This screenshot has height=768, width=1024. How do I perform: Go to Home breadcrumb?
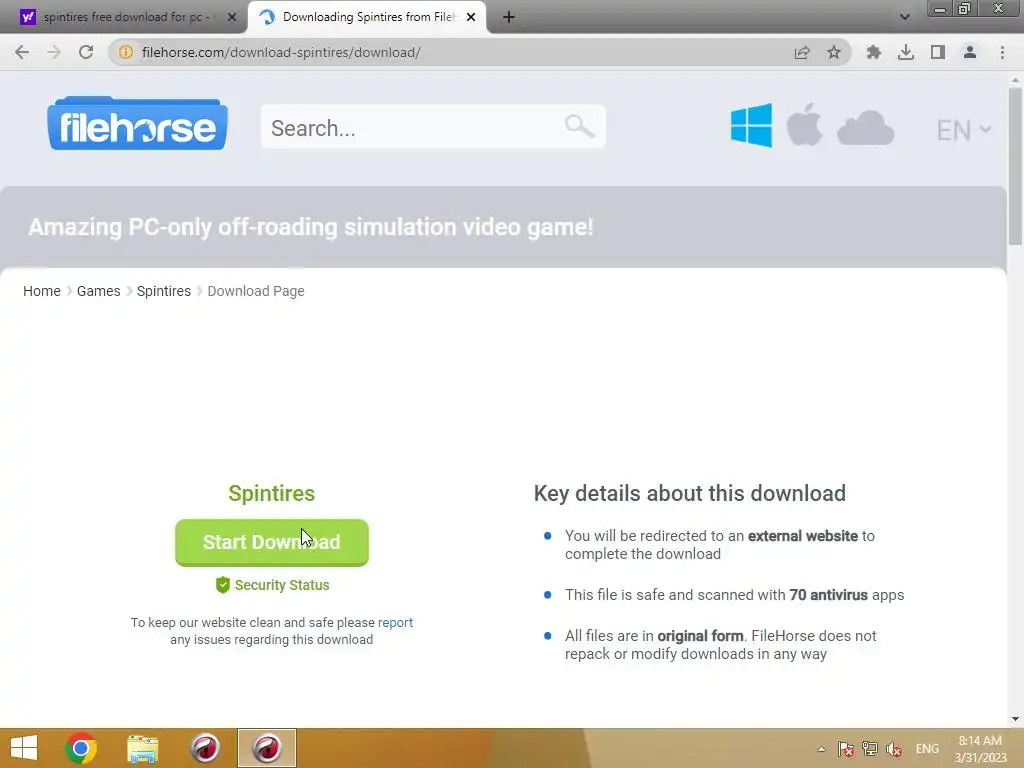(42, 291)
